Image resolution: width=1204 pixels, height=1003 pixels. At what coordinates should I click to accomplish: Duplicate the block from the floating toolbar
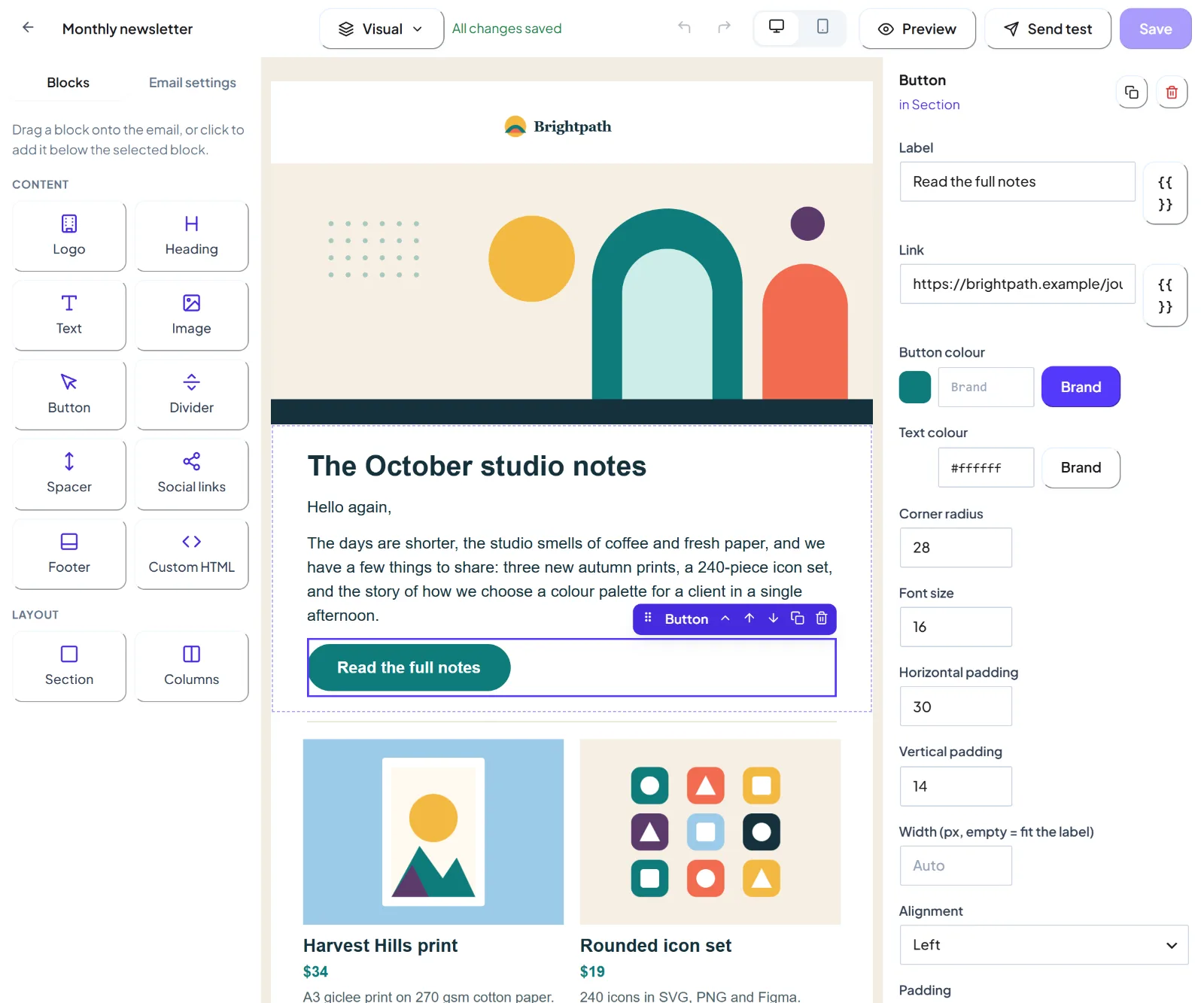click(798, 619)
